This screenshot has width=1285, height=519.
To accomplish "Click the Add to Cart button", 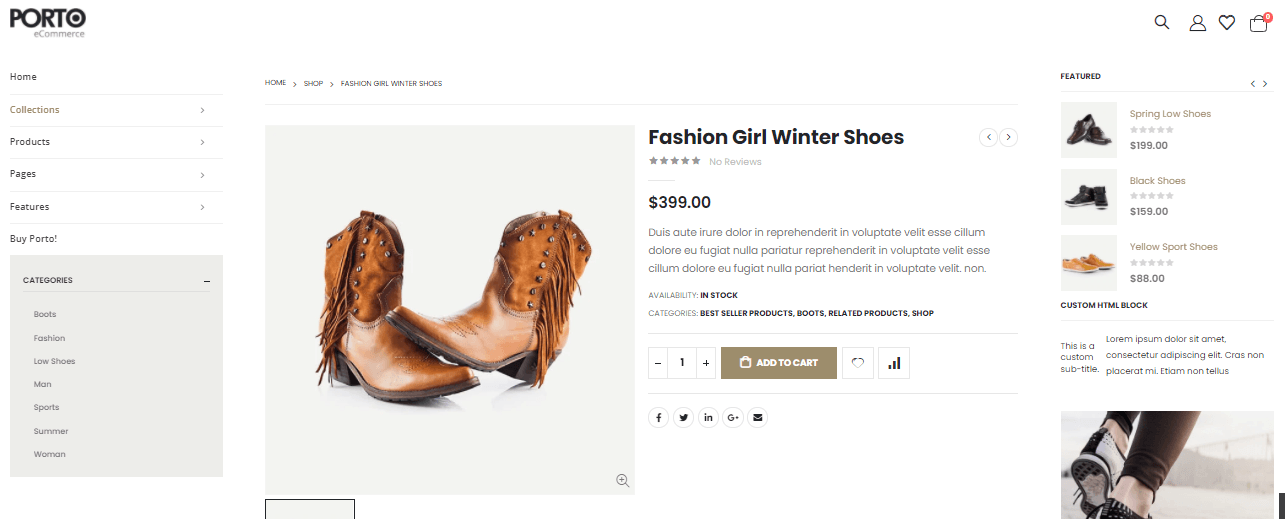I will 779,363.
